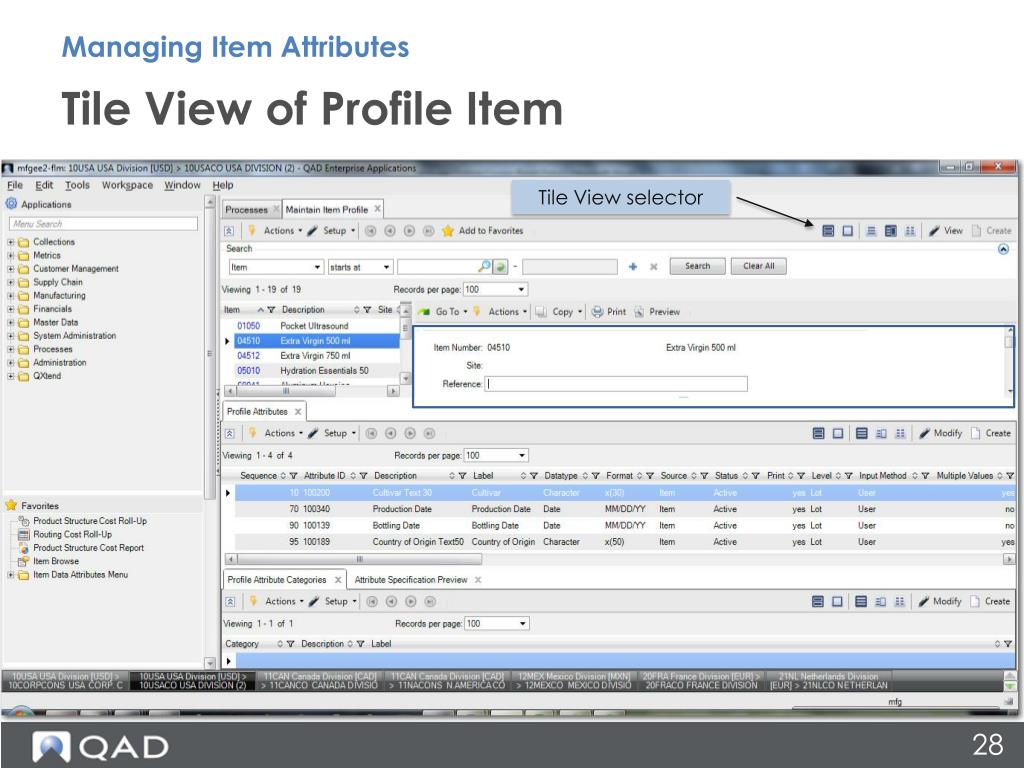Click Modify in Profile Attributes toolbar
Viewport: 1024px width, 768px height.
tap(940, 433)
